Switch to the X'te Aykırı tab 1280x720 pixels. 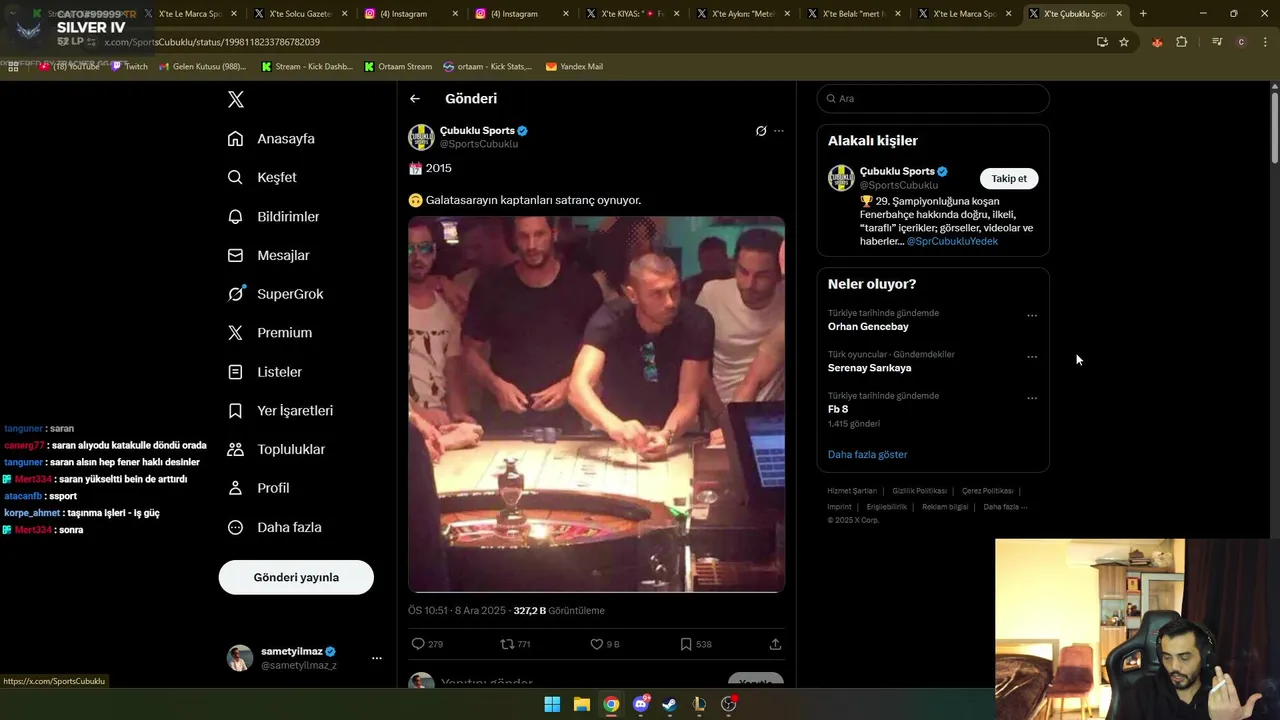(743, 14)
